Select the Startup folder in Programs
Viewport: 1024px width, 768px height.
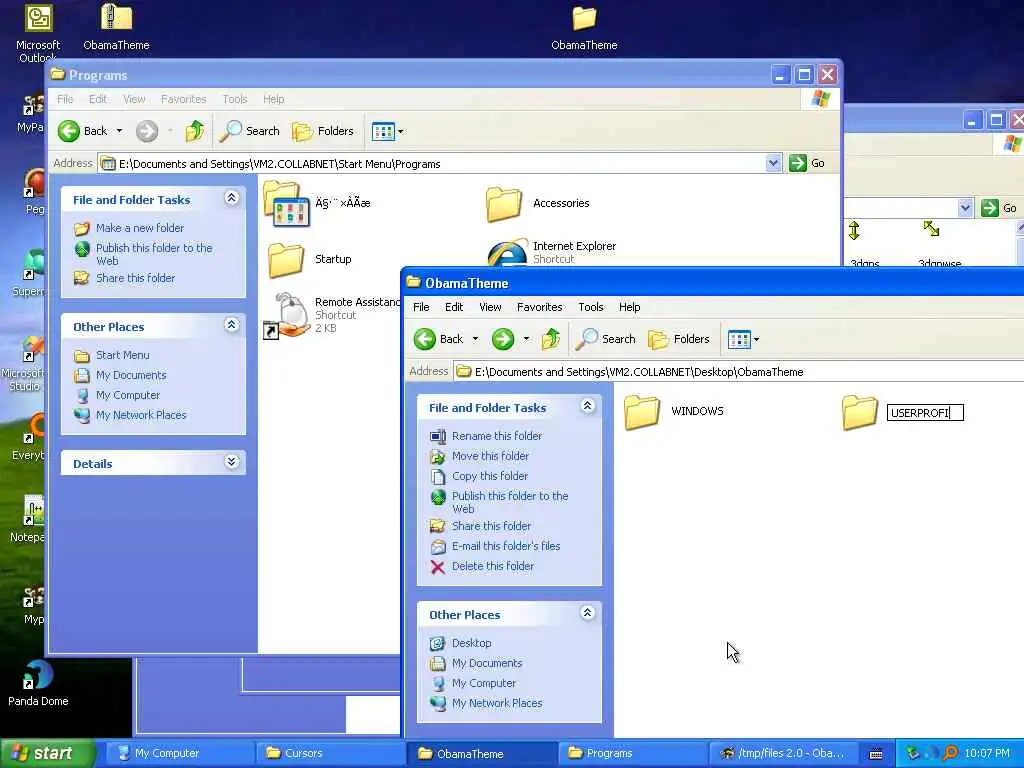pyautogui.click(x=286, y=259)
